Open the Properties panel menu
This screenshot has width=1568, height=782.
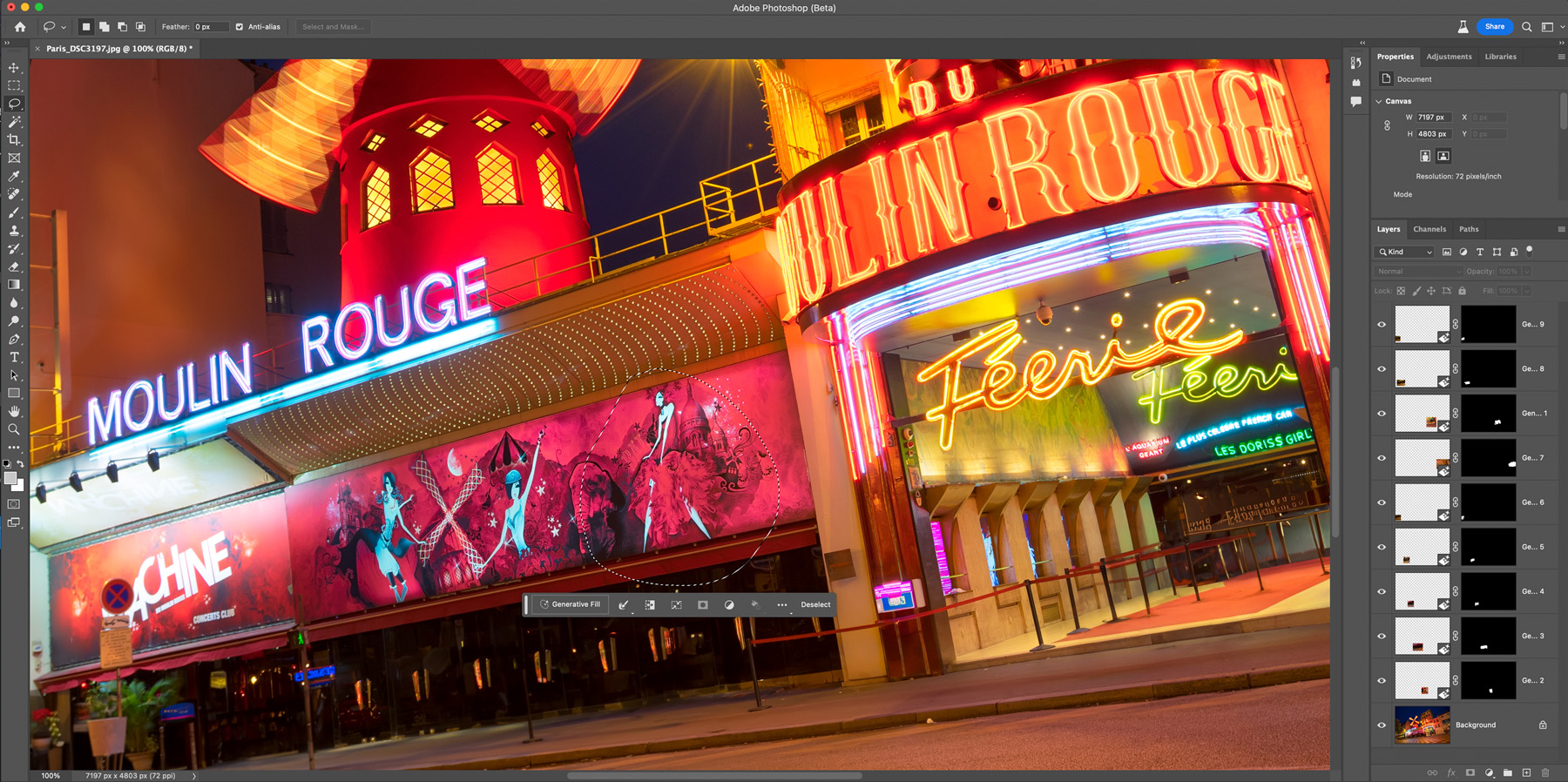1560,57
